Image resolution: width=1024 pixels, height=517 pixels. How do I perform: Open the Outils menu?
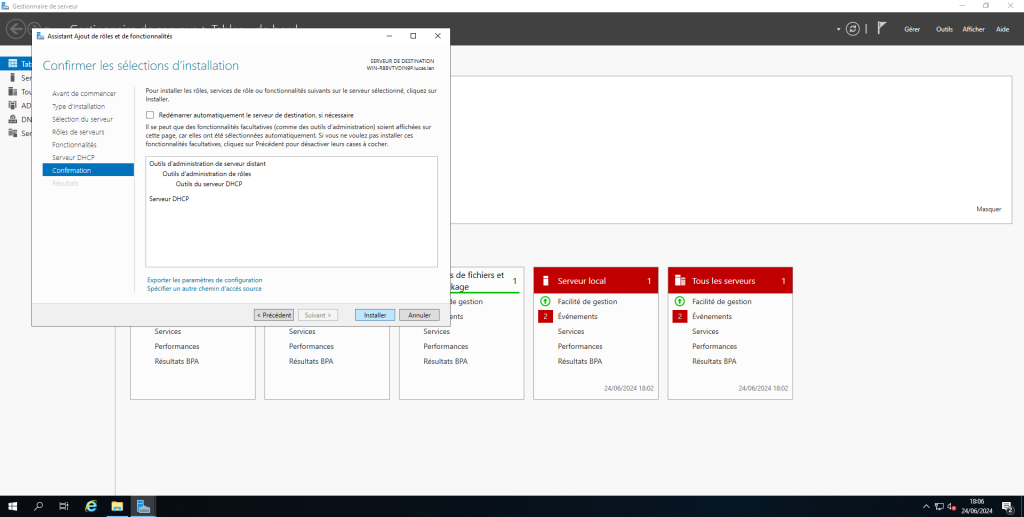pos(944,29)
